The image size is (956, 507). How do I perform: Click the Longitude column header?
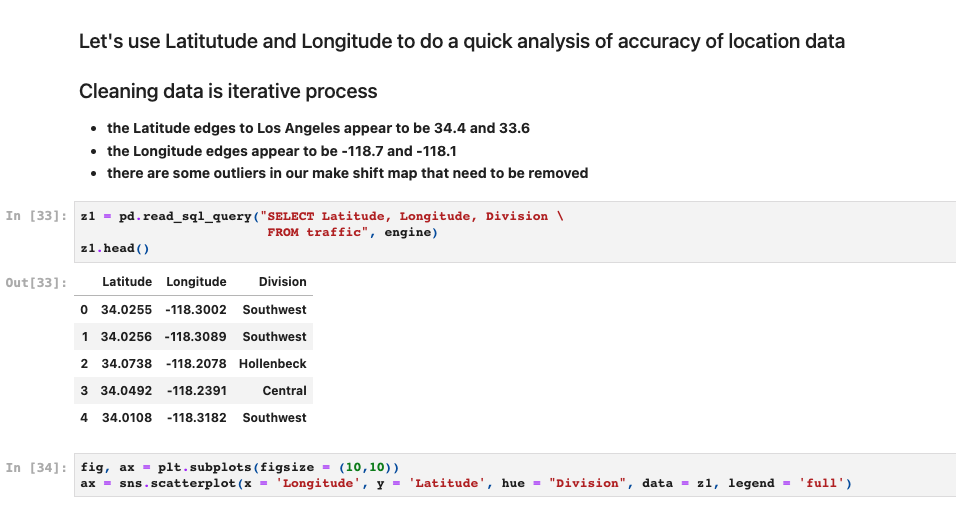[196, 282]
